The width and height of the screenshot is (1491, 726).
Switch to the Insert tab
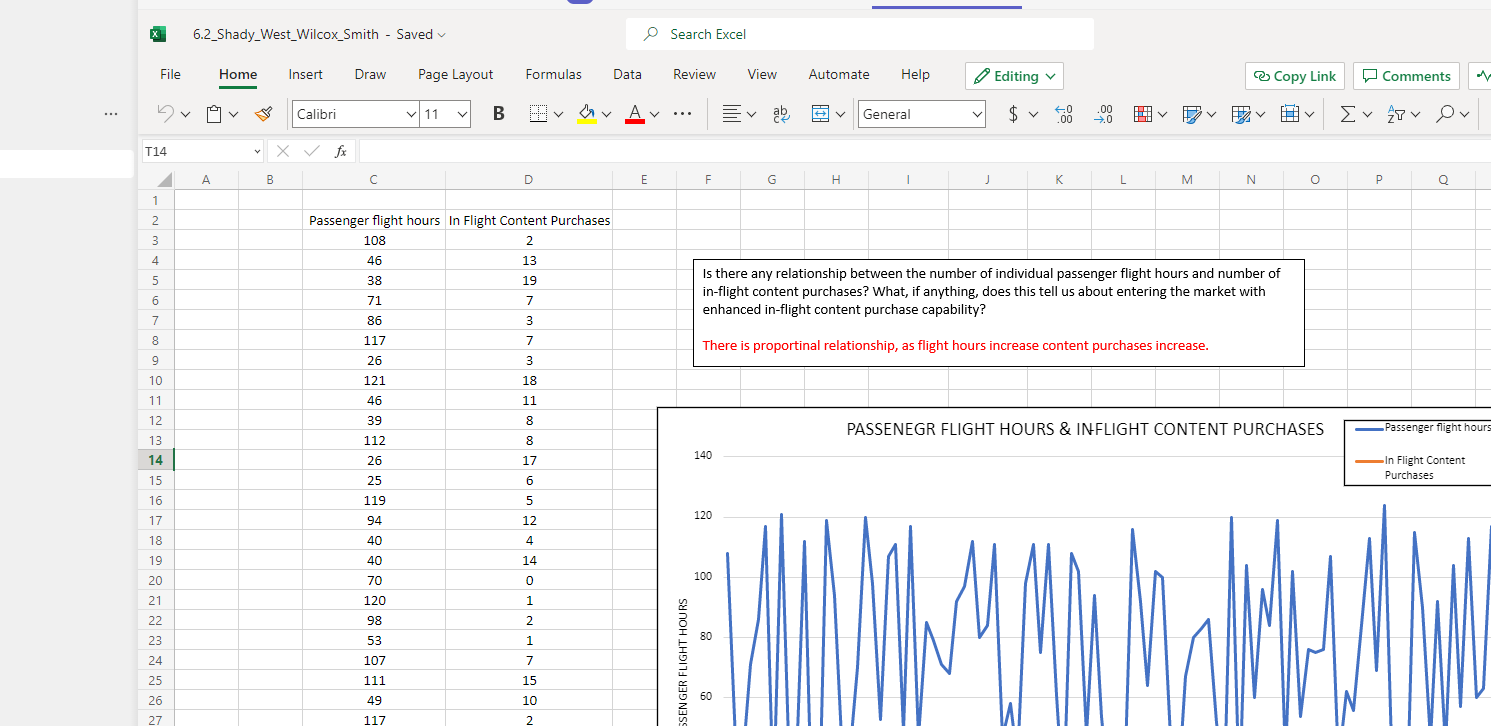click(x=306, y=75)
